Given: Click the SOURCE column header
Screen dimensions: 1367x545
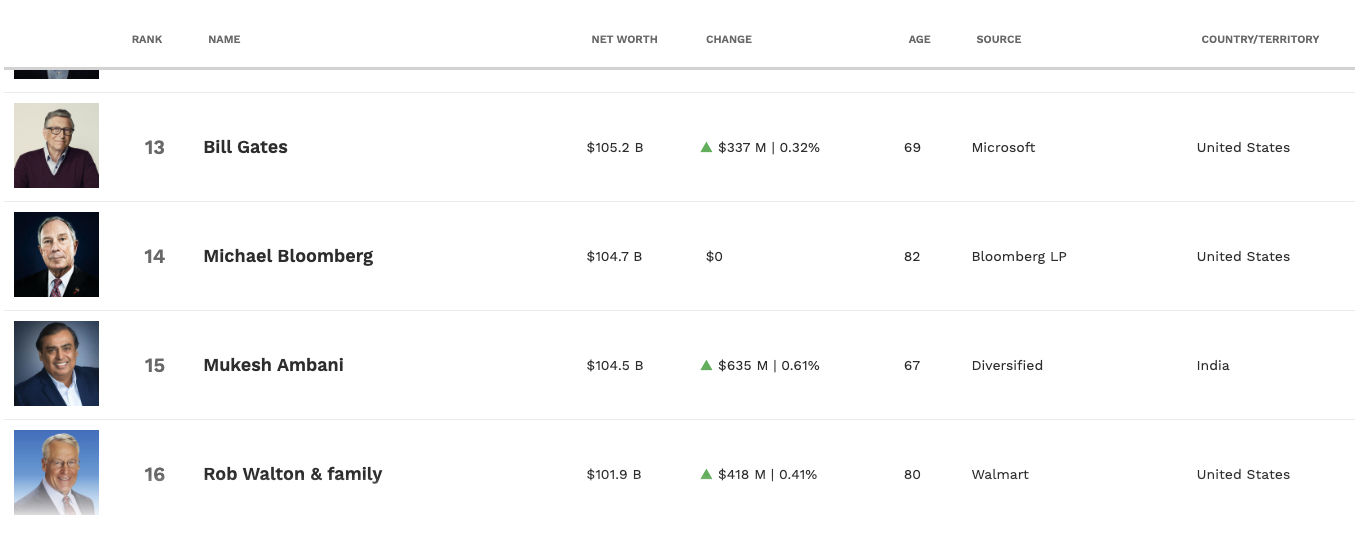Looking at the screenshot, I should coord(998,40).
